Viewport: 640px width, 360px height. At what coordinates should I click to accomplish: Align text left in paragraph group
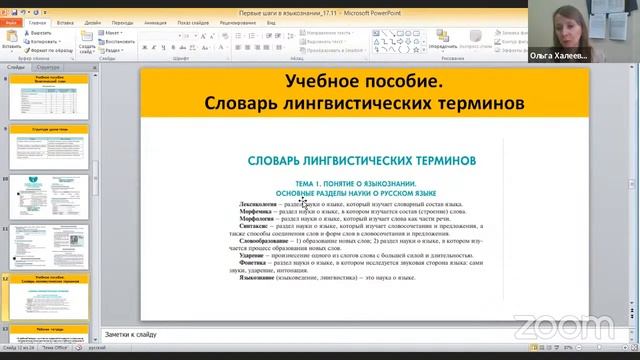238,48
